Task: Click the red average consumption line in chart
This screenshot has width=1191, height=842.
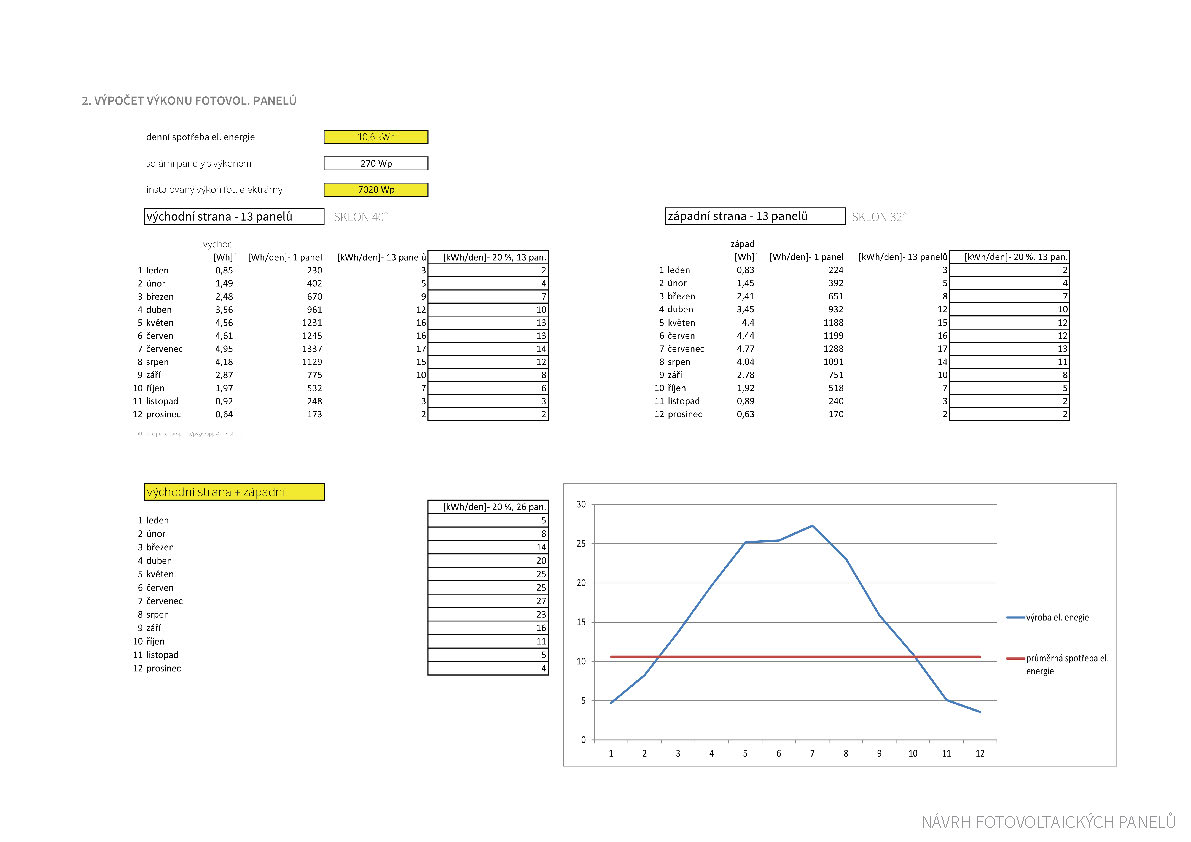Action: (780, 657)
